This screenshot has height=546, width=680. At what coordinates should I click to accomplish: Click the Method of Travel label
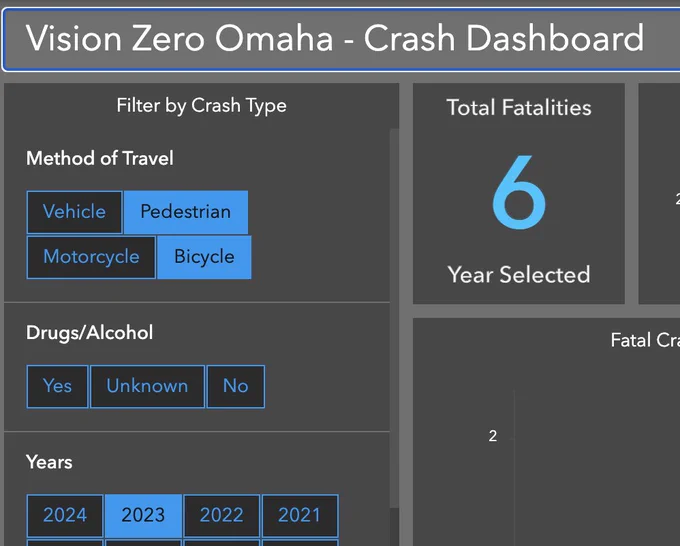[x=100, y=158]
